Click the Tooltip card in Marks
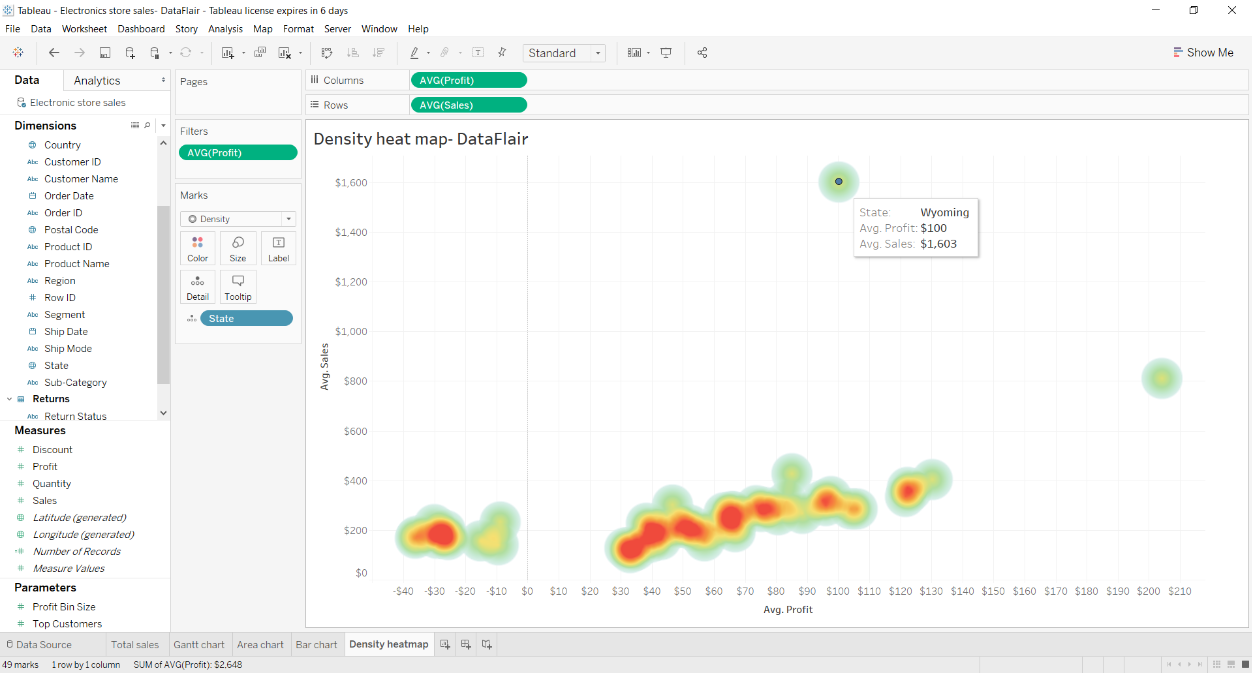1252x674 pixels. tap(238, 287)
